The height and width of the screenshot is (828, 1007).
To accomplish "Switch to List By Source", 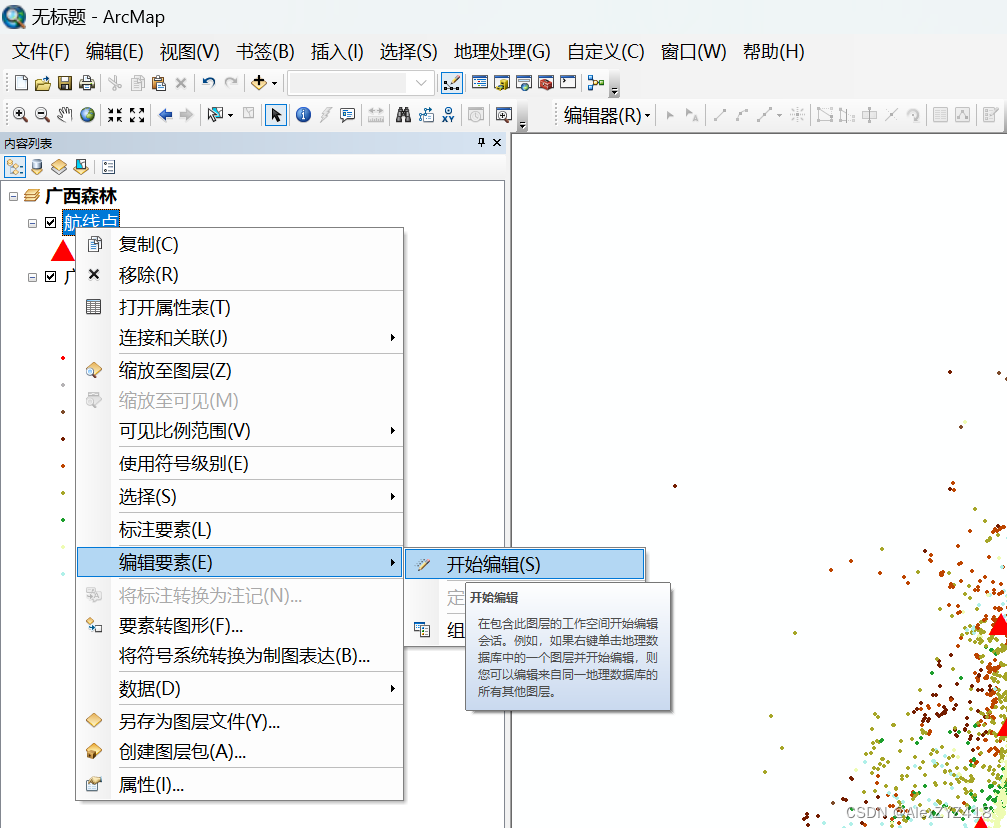I will click(x=37, y=167).
